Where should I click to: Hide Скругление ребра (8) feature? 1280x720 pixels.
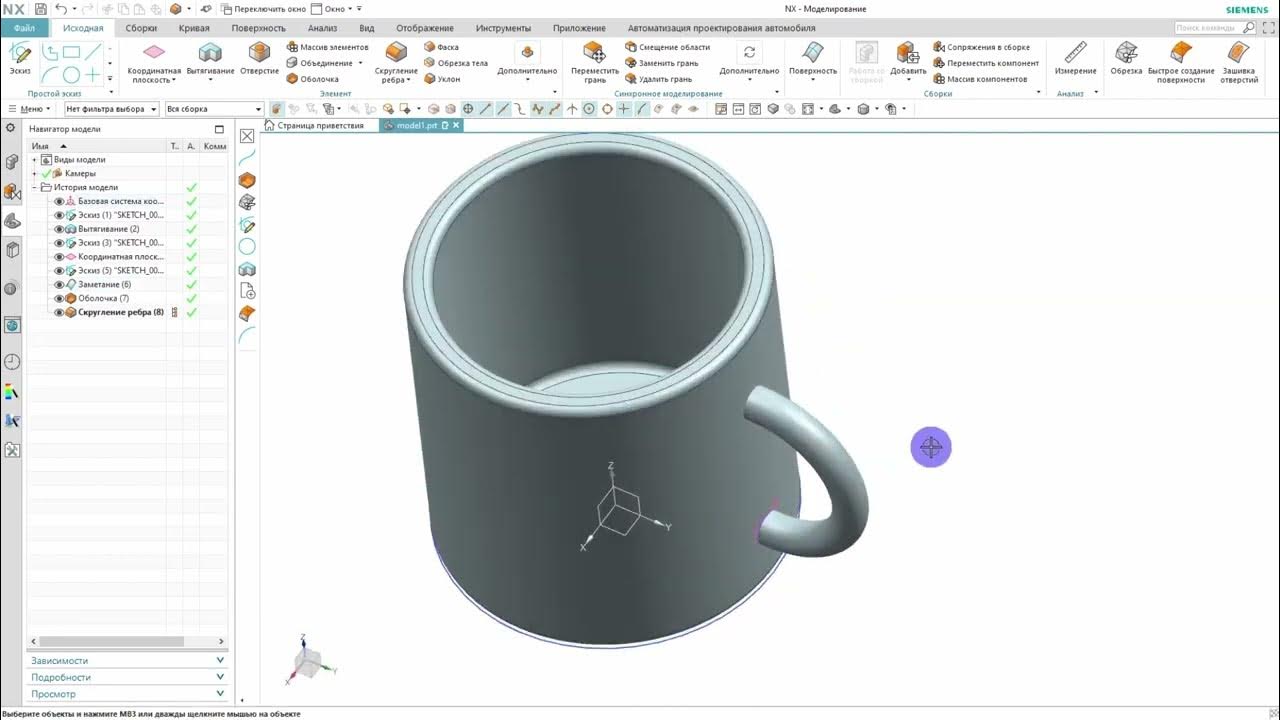pos(59,312)
